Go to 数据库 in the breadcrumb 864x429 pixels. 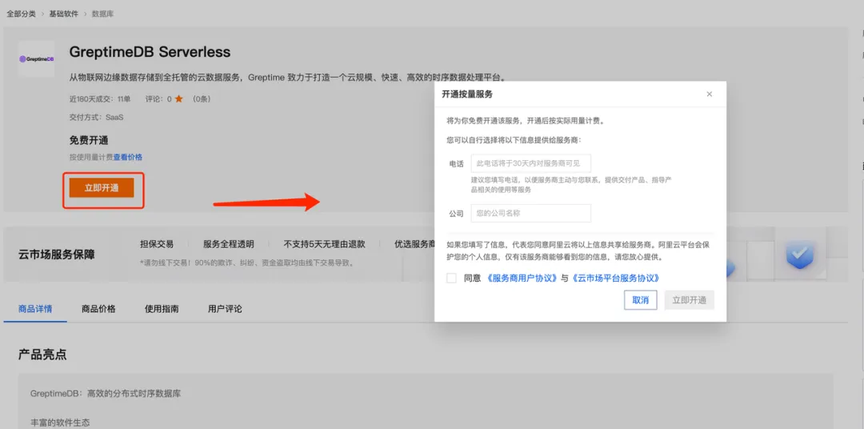click(102, 13)
